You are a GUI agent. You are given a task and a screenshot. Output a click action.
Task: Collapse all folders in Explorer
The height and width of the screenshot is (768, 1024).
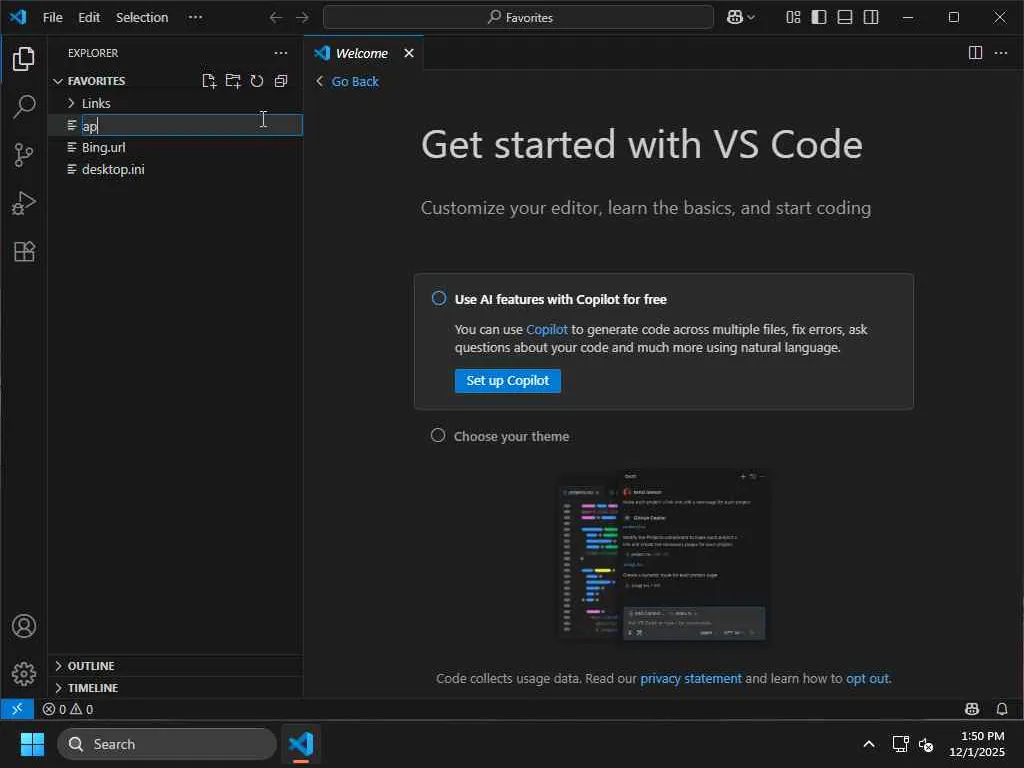point(281,81)
